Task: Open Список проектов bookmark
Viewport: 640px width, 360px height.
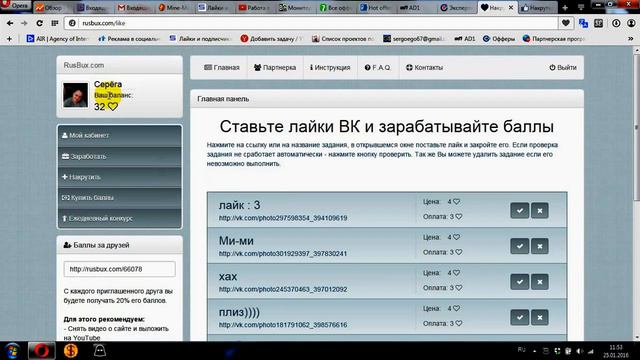Action: click(343, 39)
